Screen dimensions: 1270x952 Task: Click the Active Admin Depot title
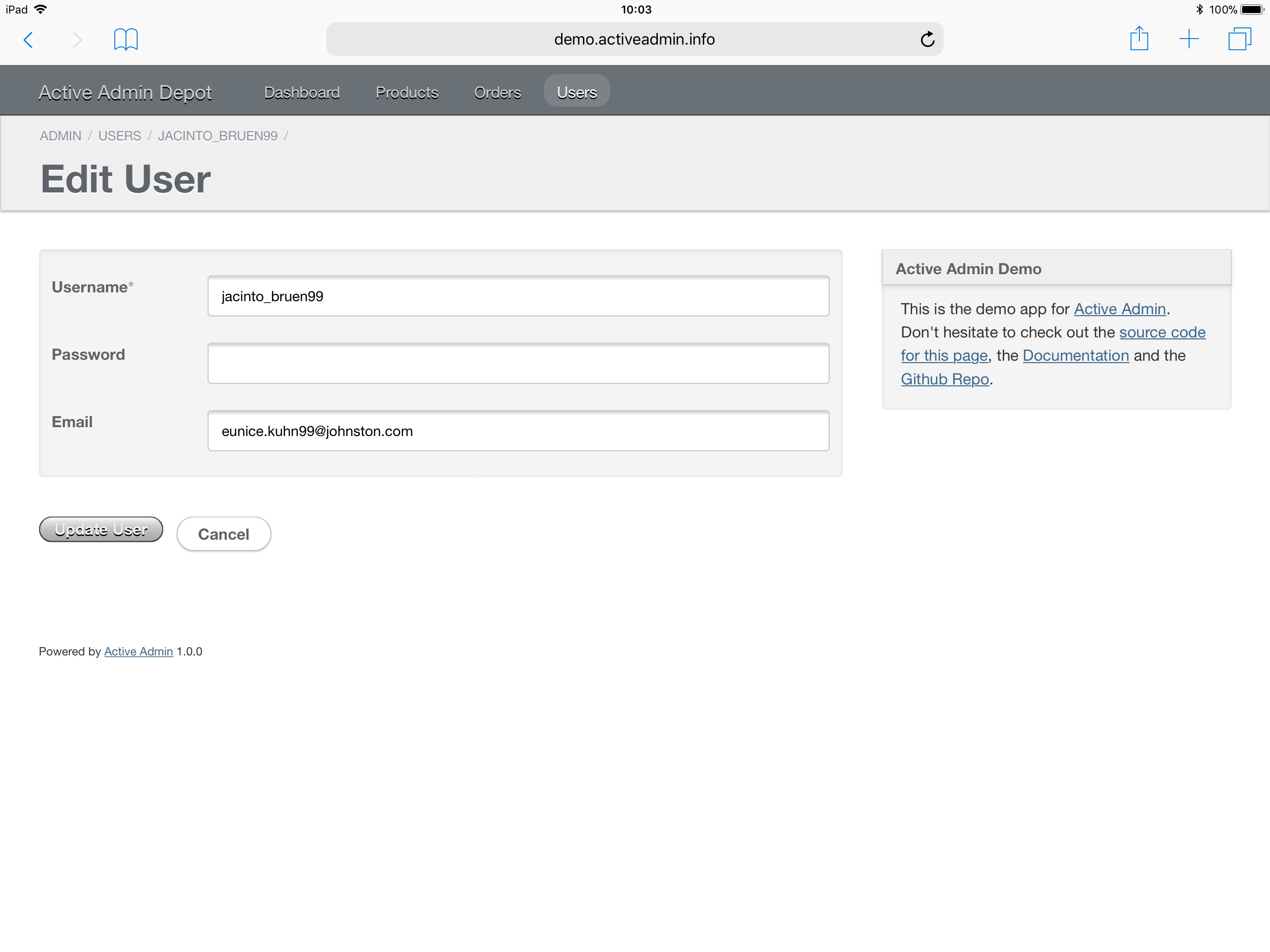coord(125,93)
